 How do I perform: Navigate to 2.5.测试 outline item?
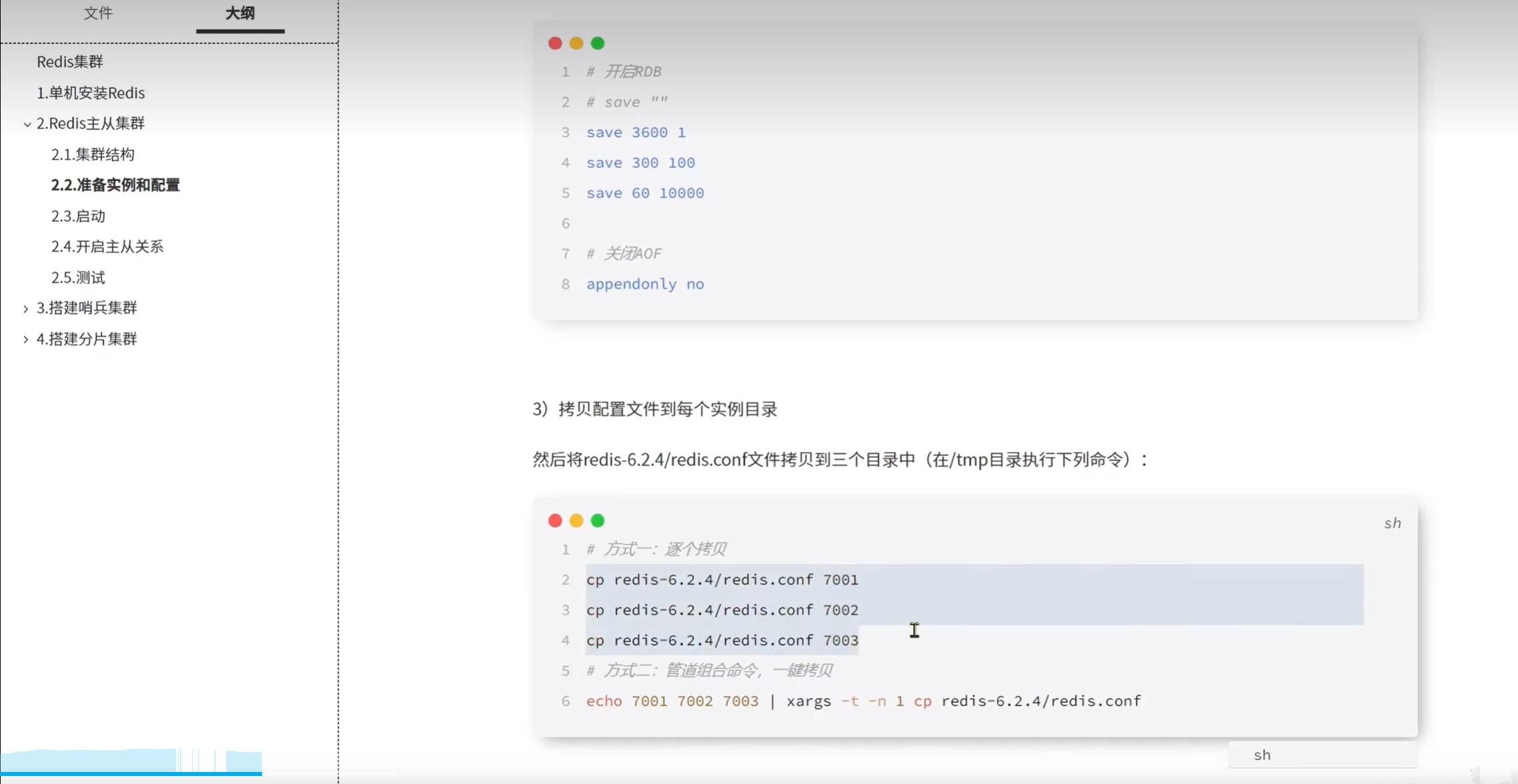(78, 277)
